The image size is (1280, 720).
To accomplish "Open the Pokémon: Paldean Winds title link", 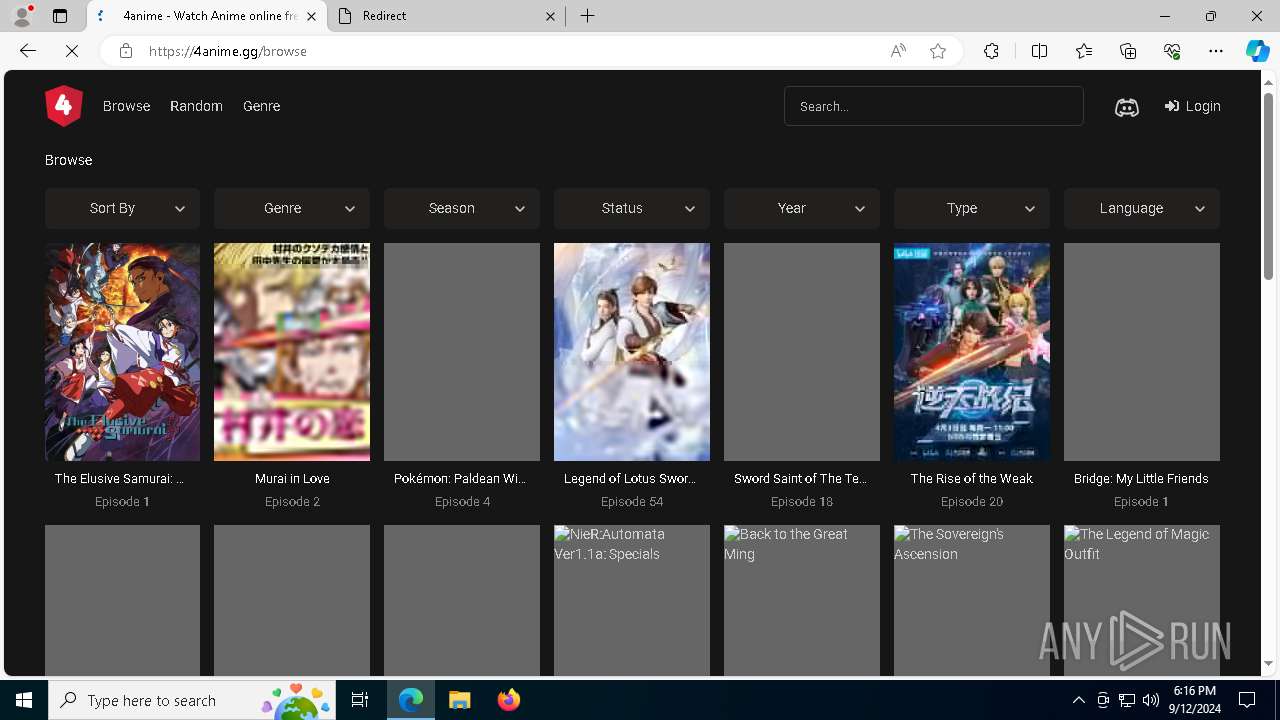I will [461, 479].
